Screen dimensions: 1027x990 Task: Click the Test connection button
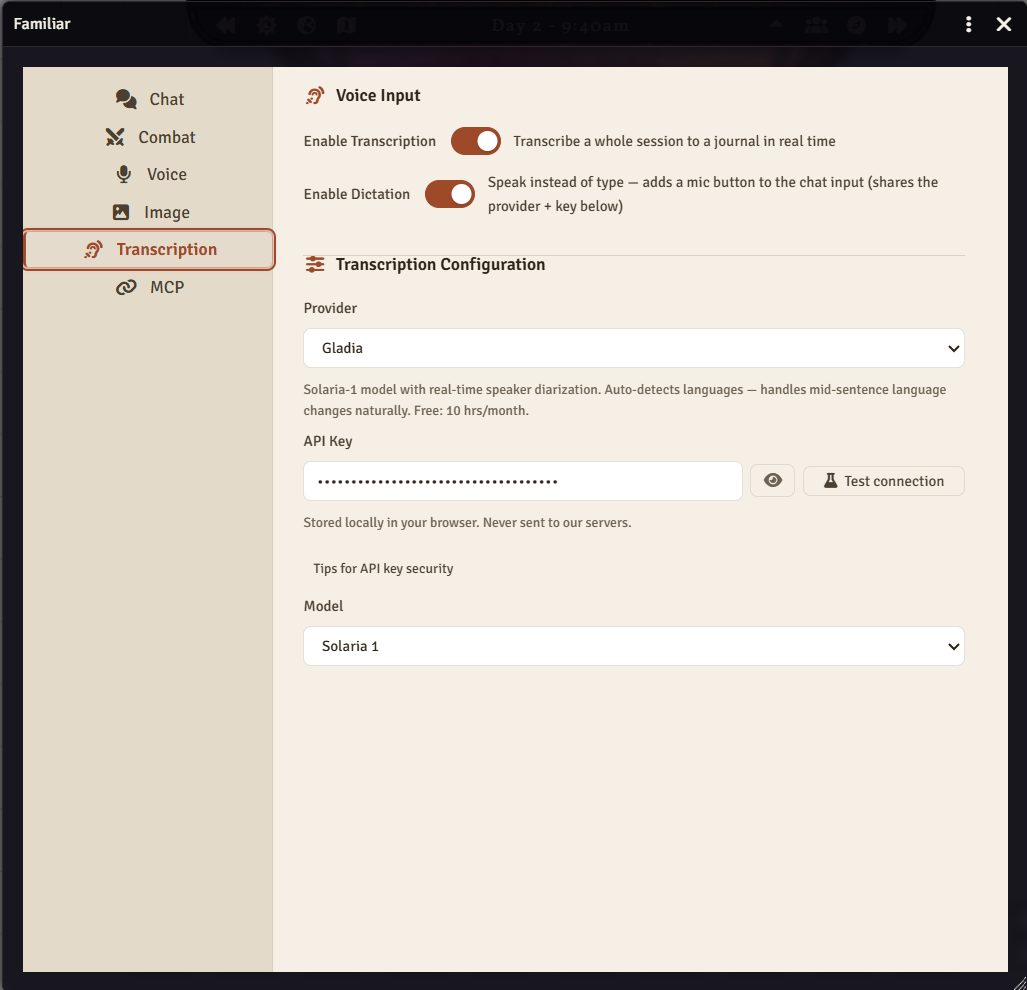(884, 481)
